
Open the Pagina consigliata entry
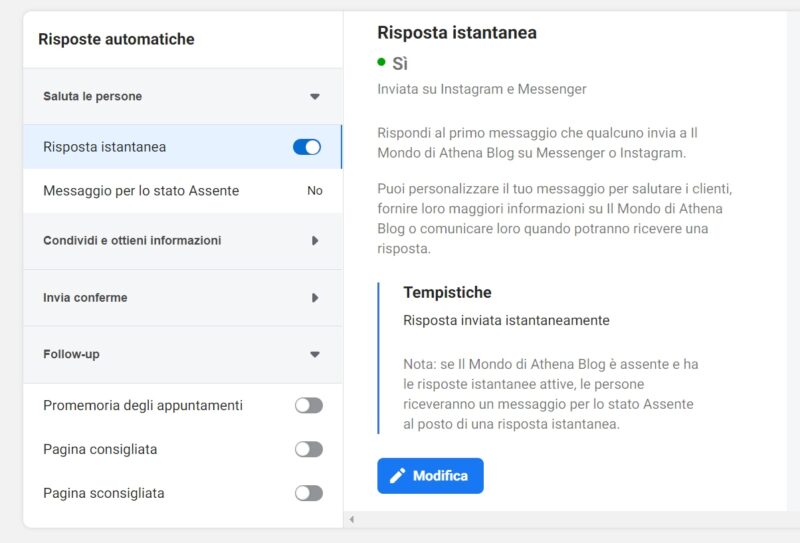coord(100,449)
